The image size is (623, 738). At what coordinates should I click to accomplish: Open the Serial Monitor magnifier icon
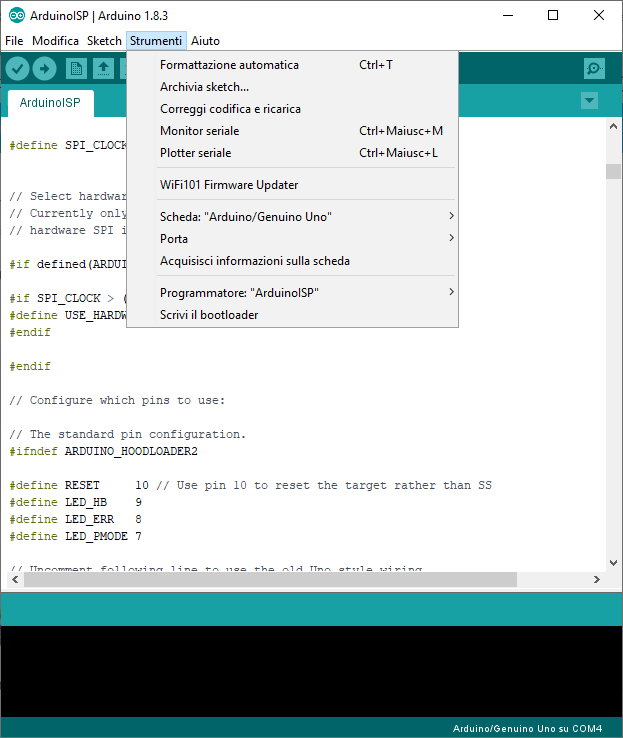[594, 69]
